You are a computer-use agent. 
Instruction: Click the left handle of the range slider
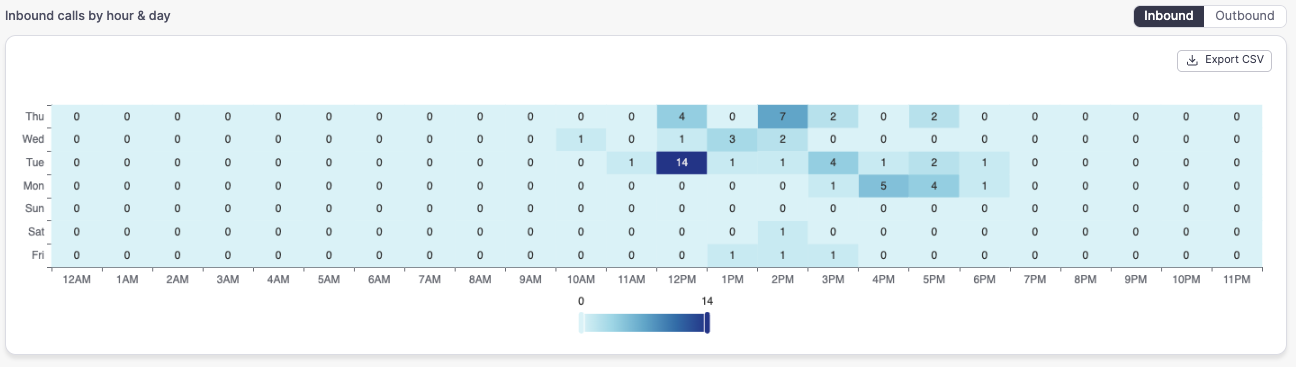pyautogui.click(x=581, y=322)
